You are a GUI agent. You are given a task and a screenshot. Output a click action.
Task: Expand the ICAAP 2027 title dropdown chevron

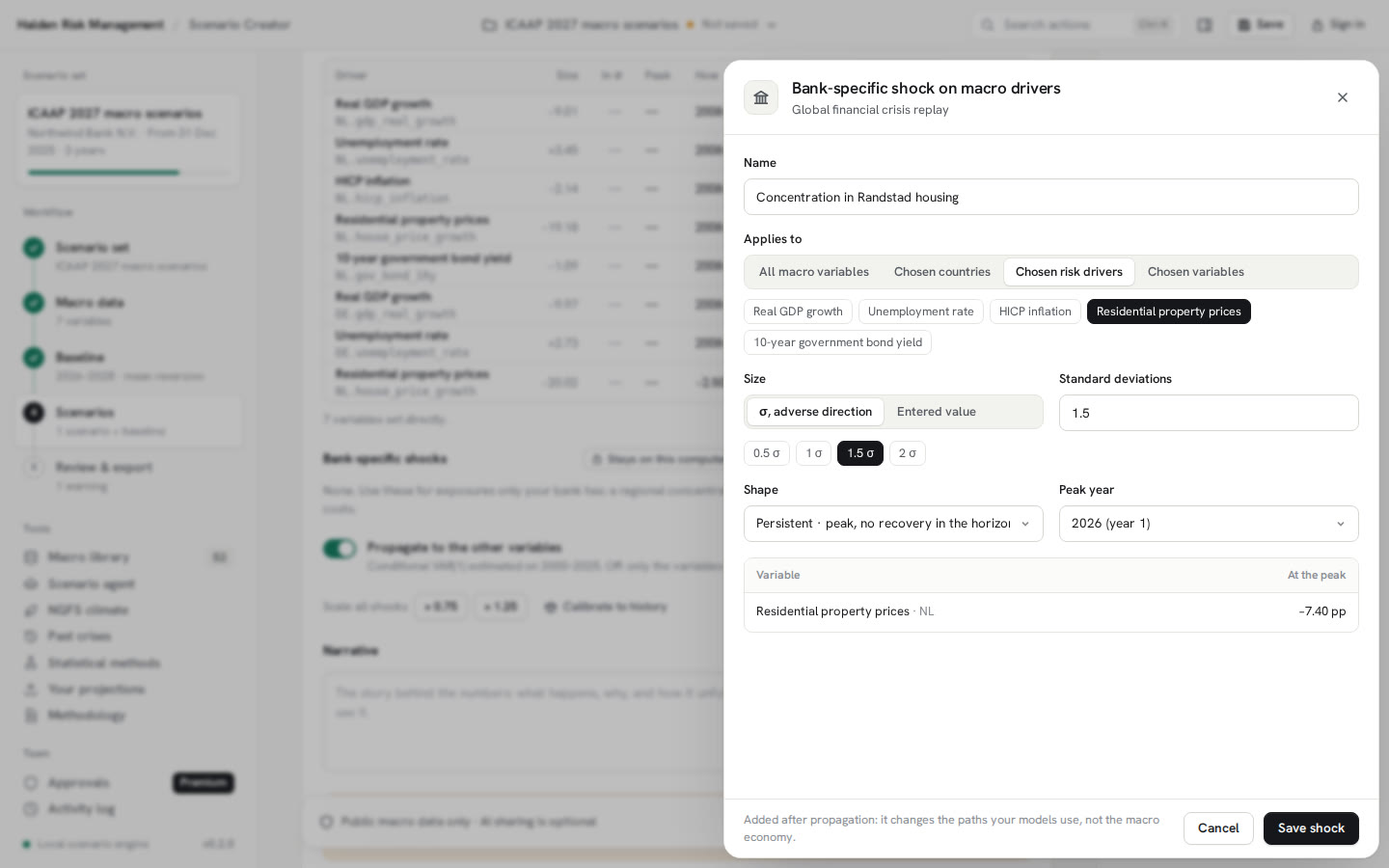773,25
